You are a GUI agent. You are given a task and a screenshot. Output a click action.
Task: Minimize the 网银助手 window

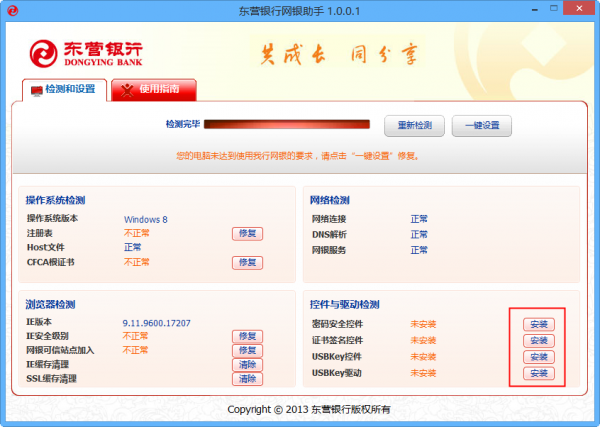click(535, 9)
